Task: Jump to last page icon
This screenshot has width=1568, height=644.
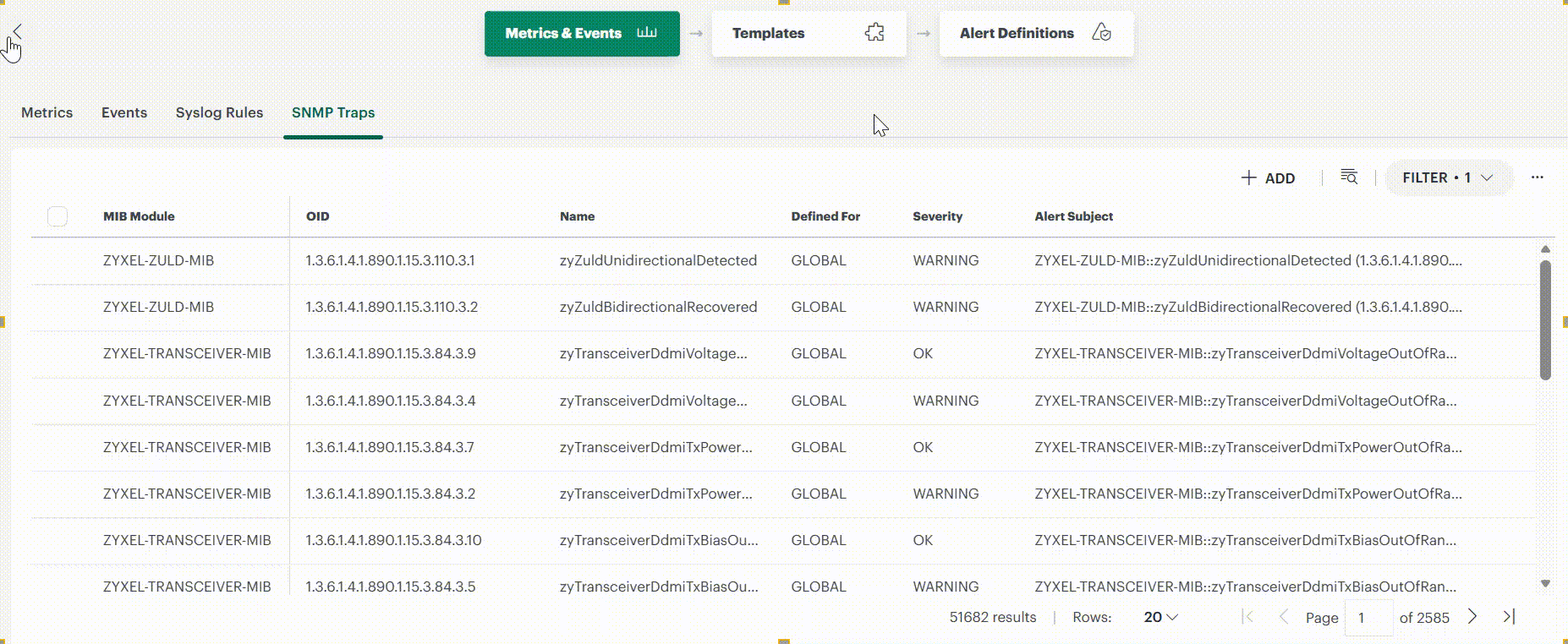Action: click(1509, 617)
